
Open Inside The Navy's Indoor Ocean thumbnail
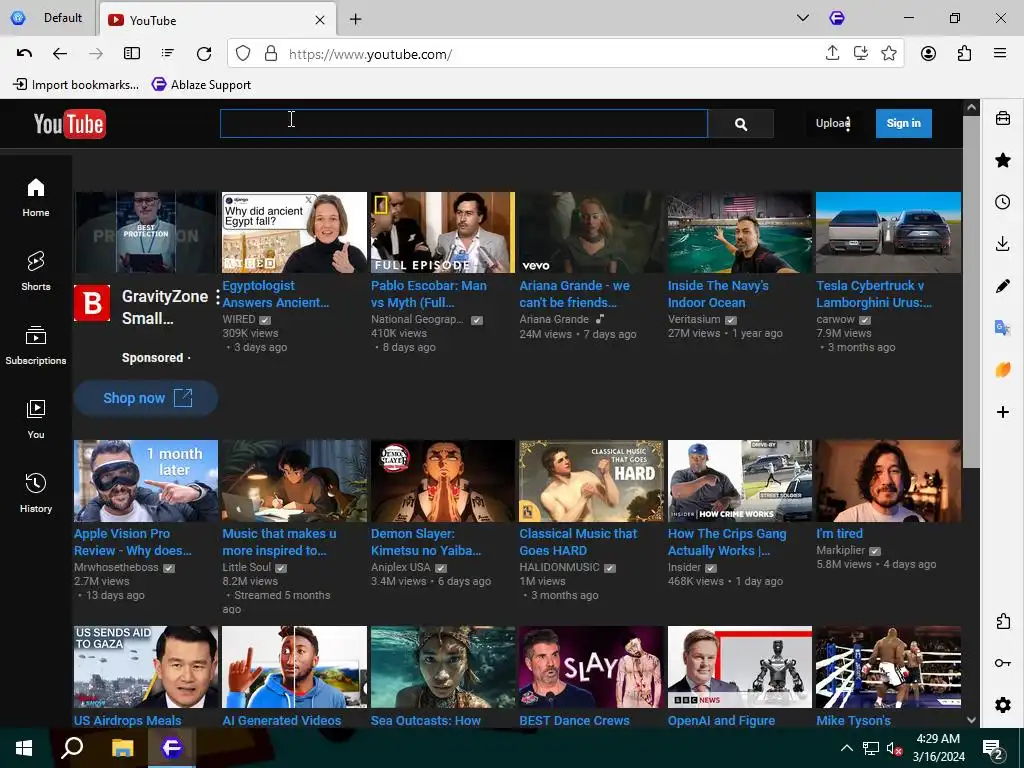coord(739,232)
